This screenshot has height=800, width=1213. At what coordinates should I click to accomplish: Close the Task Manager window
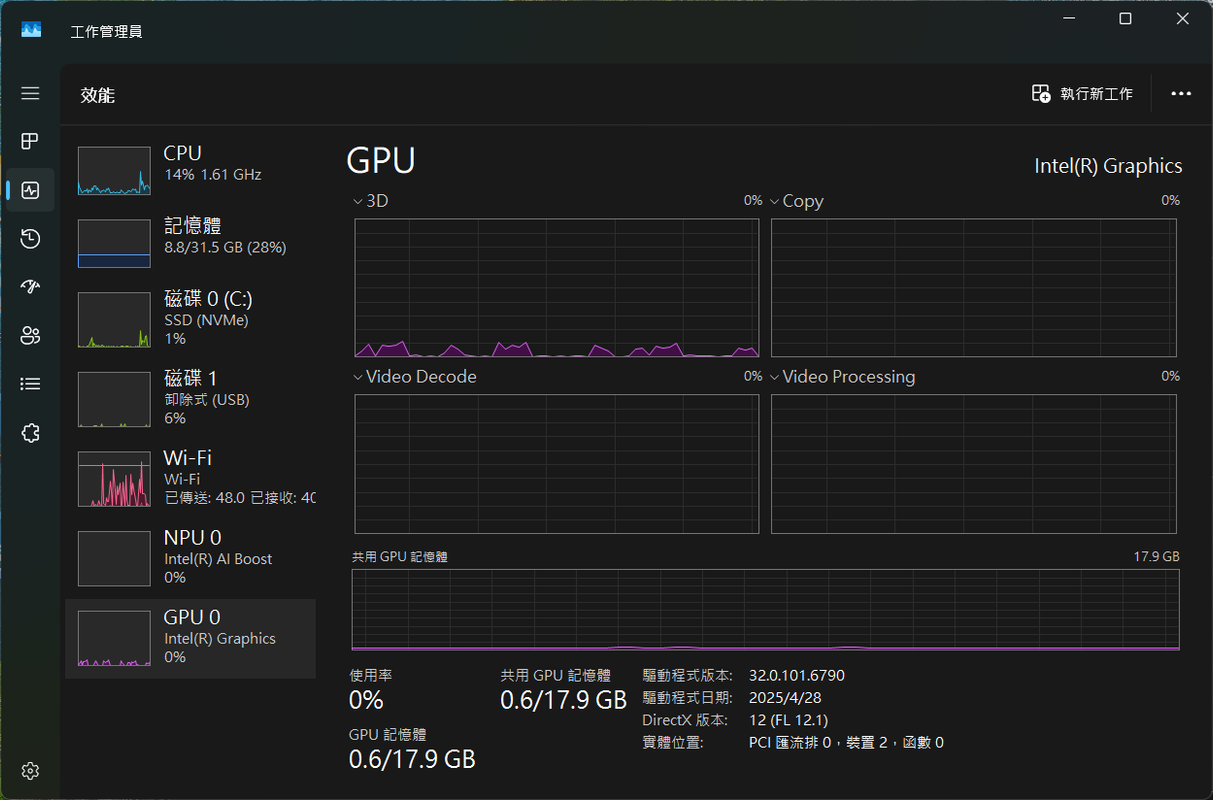pos(1183,18)
